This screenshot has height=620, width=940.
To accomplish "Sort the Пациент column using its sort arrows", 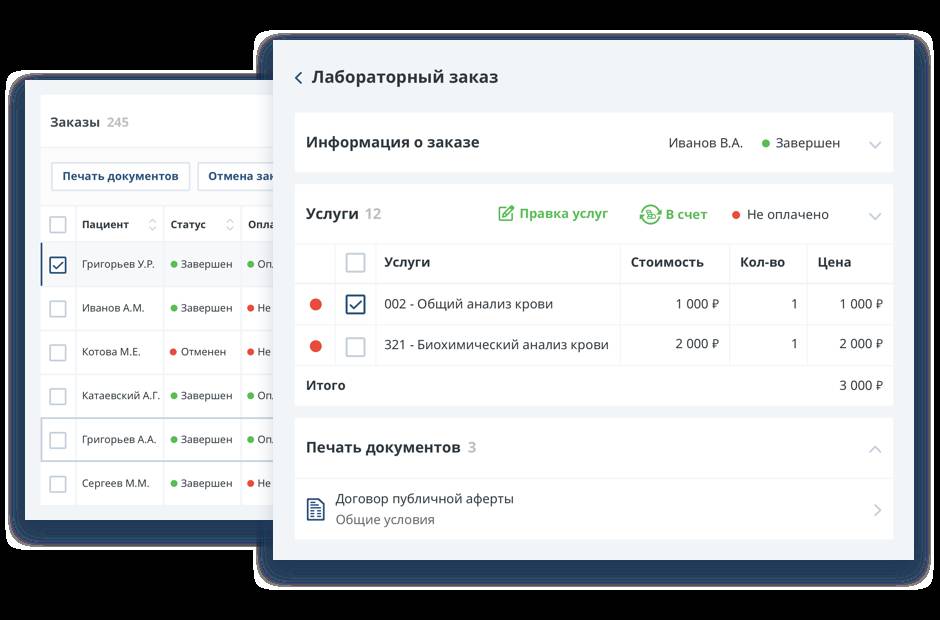I will (x=151, y=224).
